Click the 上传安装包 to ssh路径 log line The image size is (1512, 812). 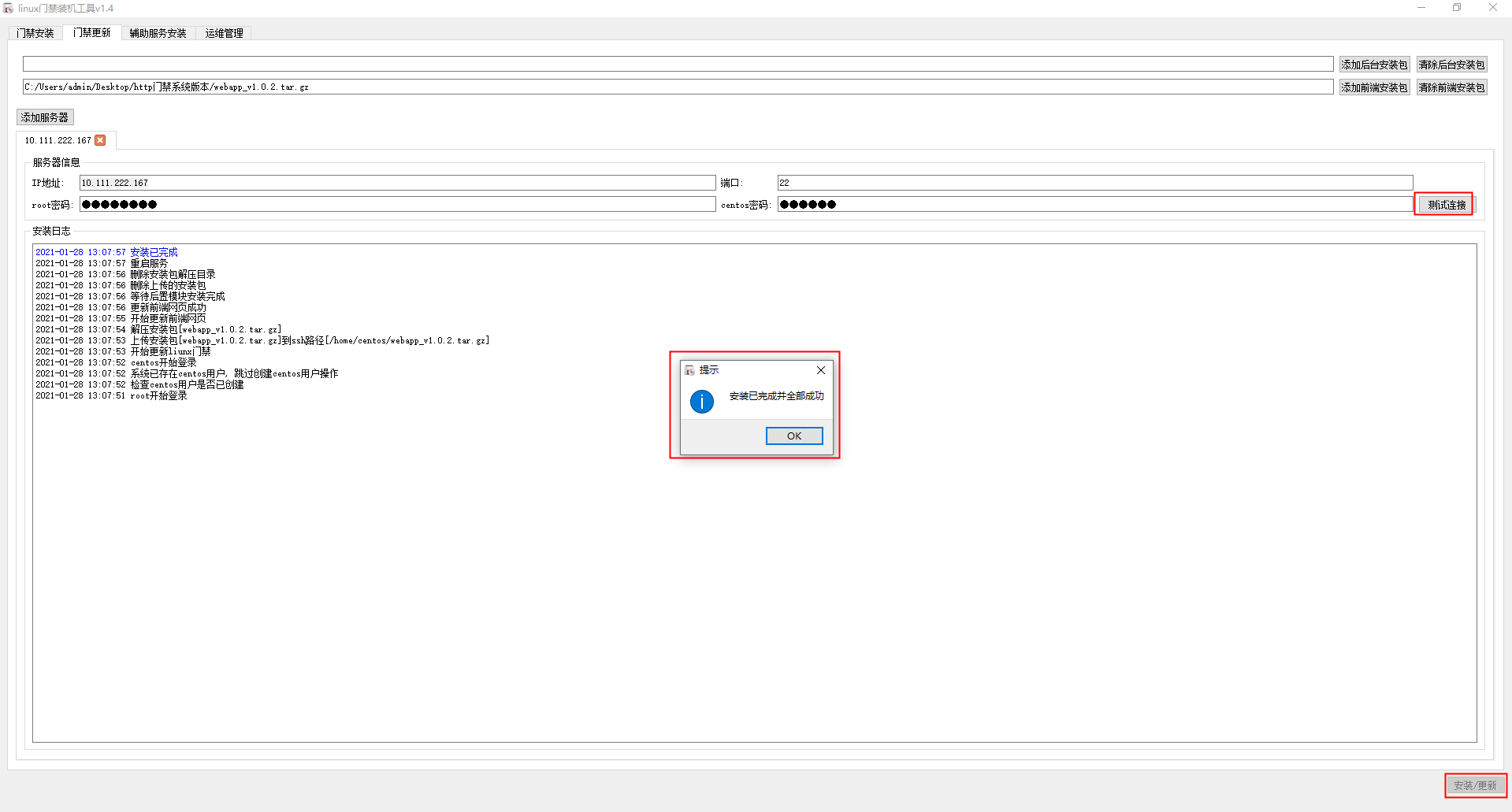tap(262, 340)
